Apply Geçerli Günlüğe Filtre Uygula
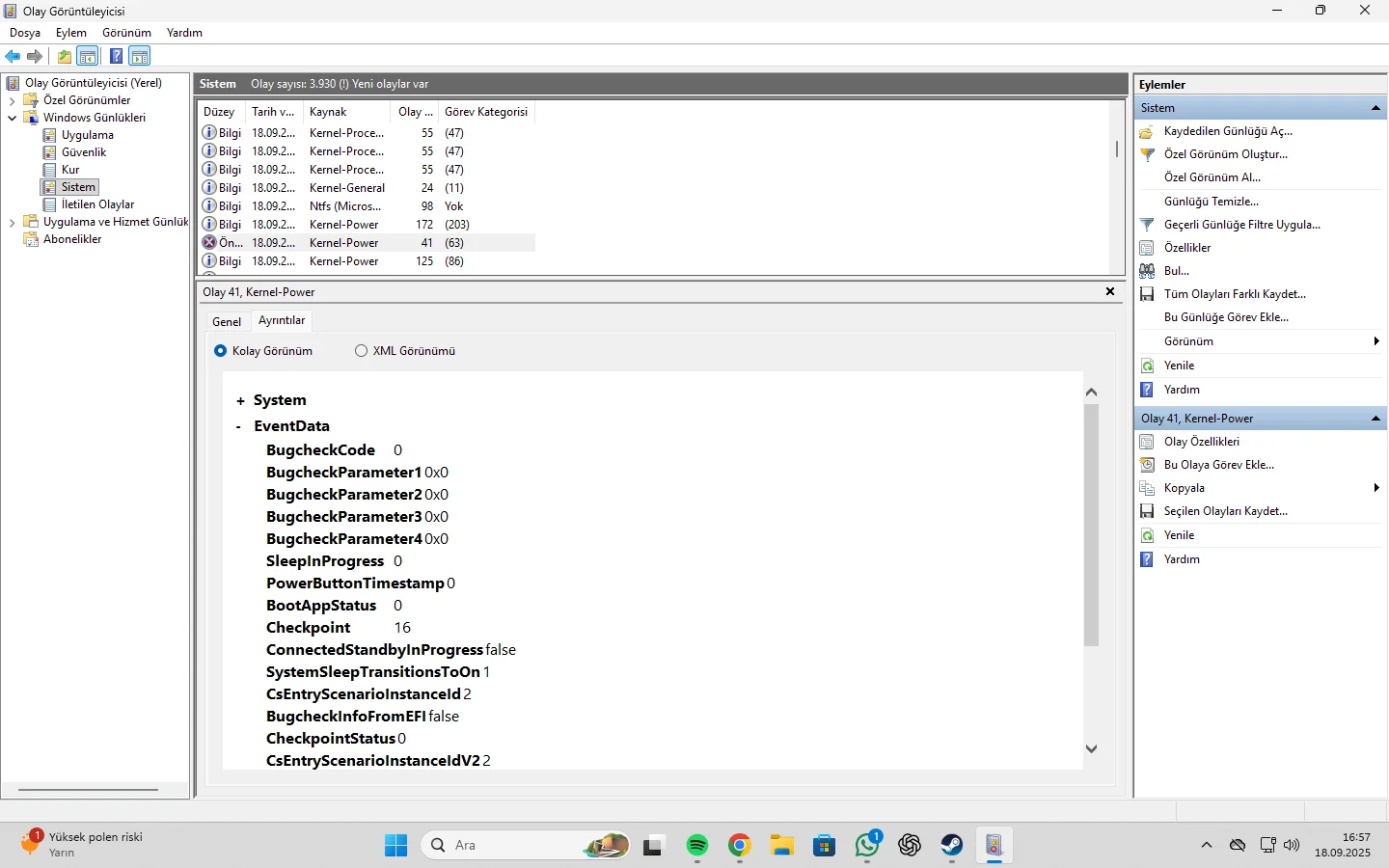The width and height of the screenshot is (1389, 868). pyautogui.click(x=1241, y=225)
